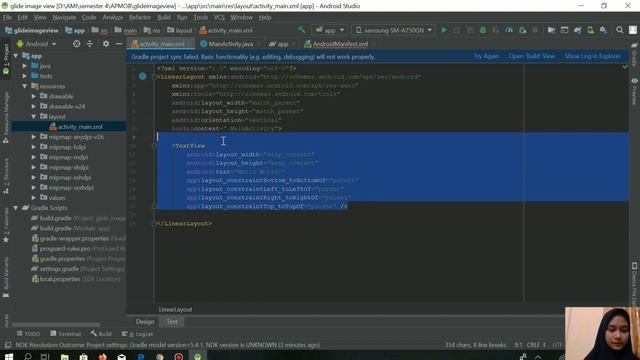The width and height of the screenshot is (640, 360).
Task: Open Task View in Windows taskbar
Action: [45, 356]
